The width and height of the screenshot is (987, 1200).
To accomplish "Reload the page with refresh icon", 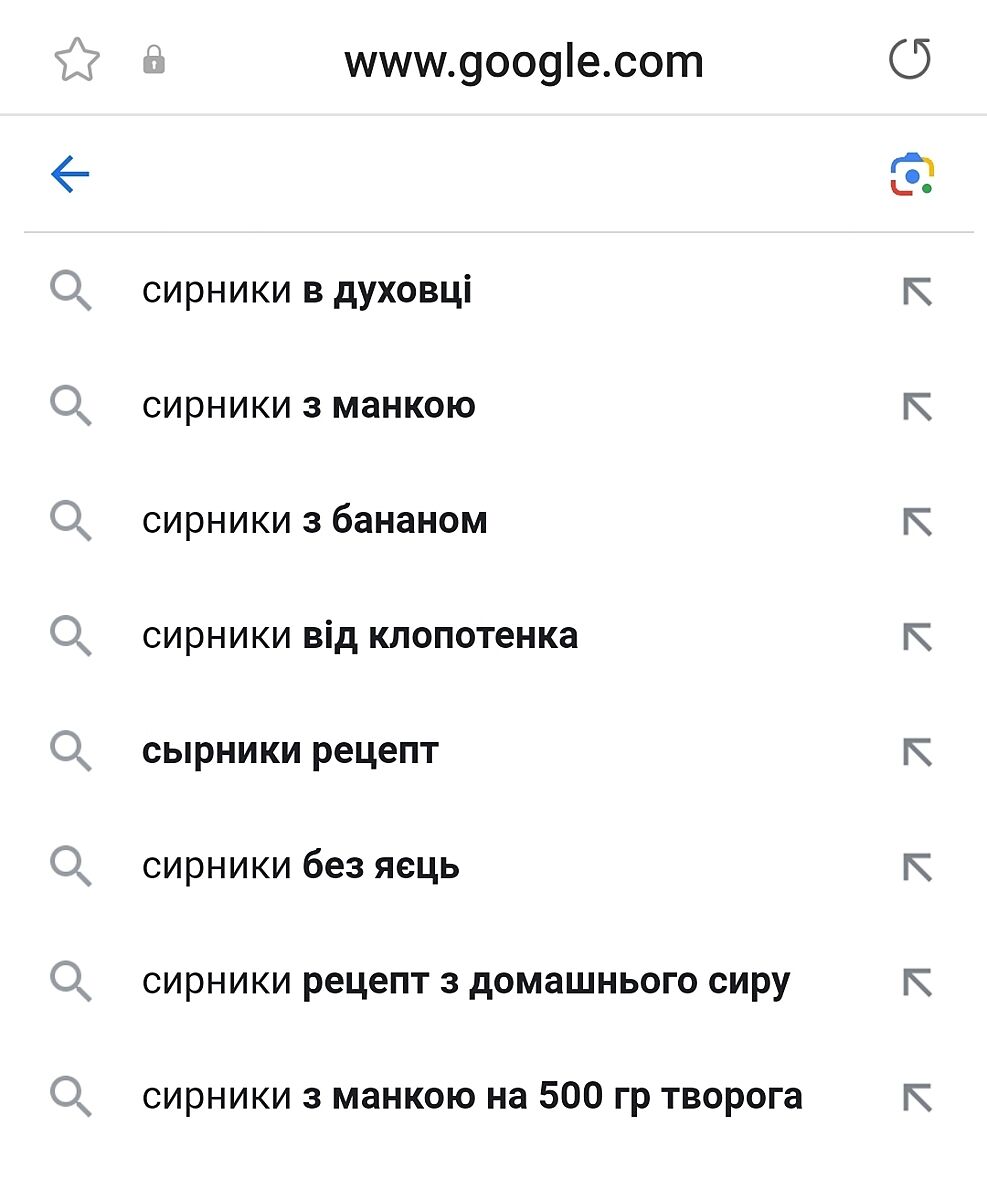I will 909,60.
